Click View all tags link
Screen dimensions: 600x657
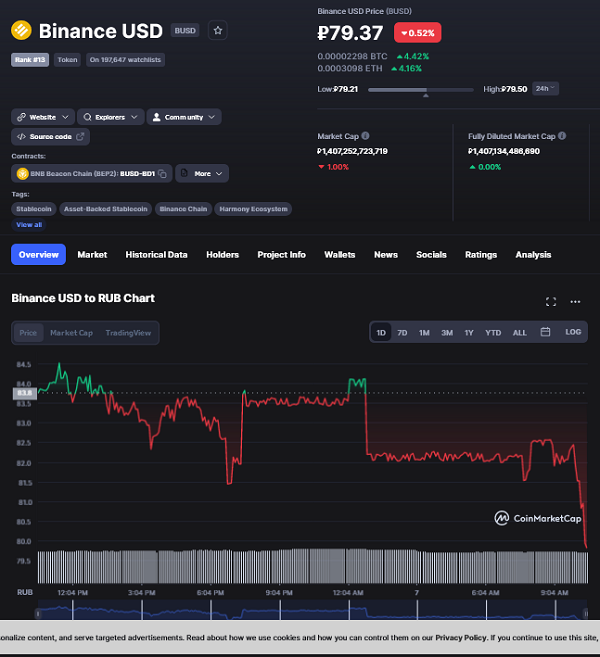coord(29,225)
